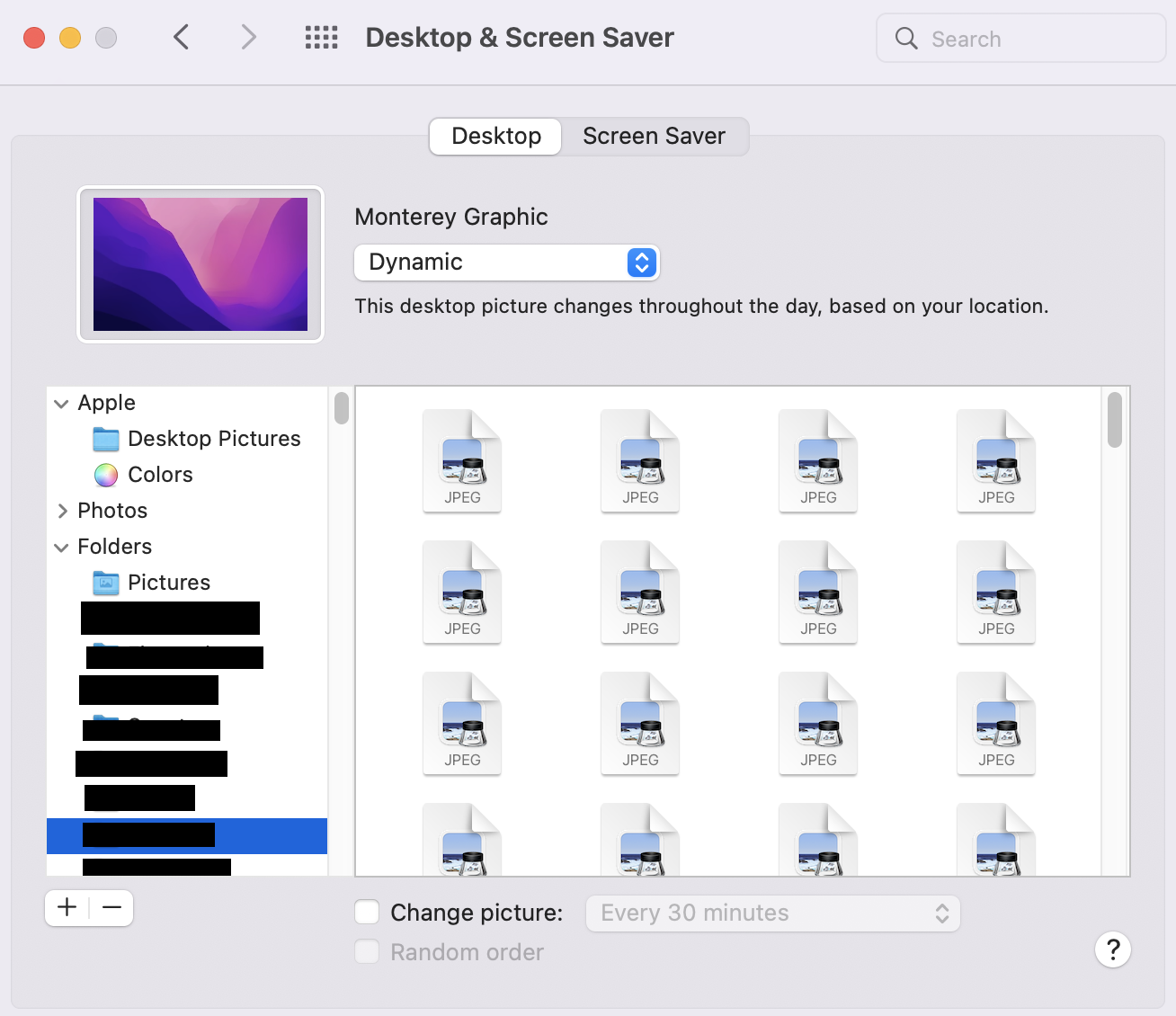
Task: Click the forward navigation arrow
Action: [x=248, y=38]
